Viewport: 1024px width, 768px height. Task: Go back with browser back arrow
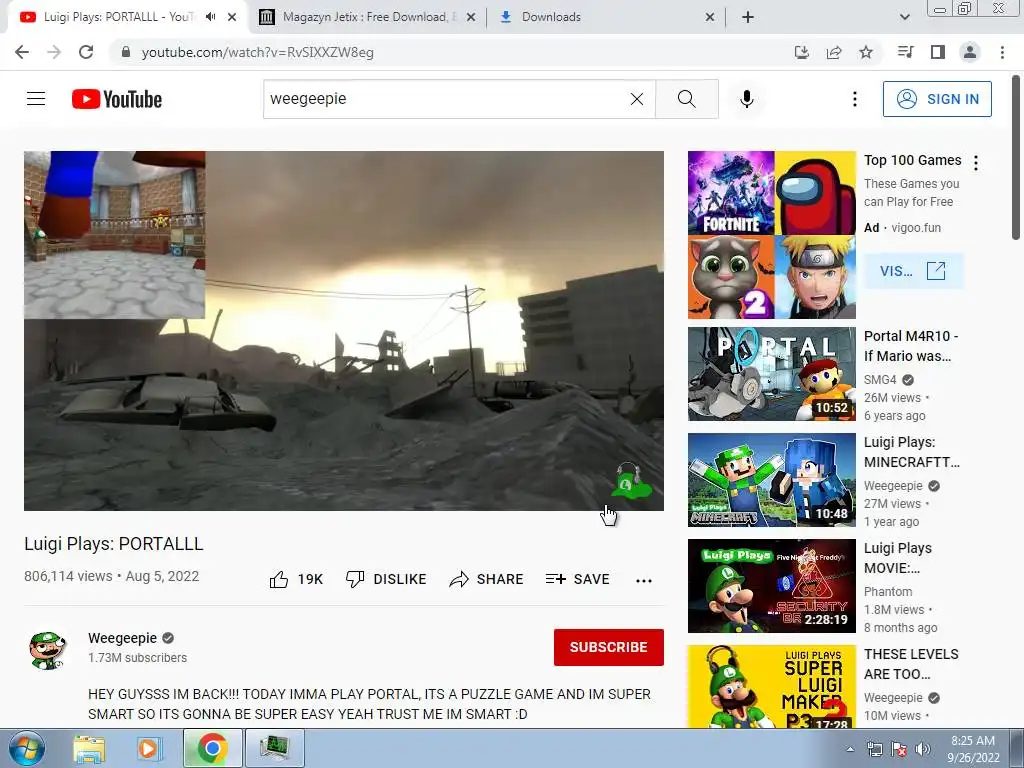22,52
